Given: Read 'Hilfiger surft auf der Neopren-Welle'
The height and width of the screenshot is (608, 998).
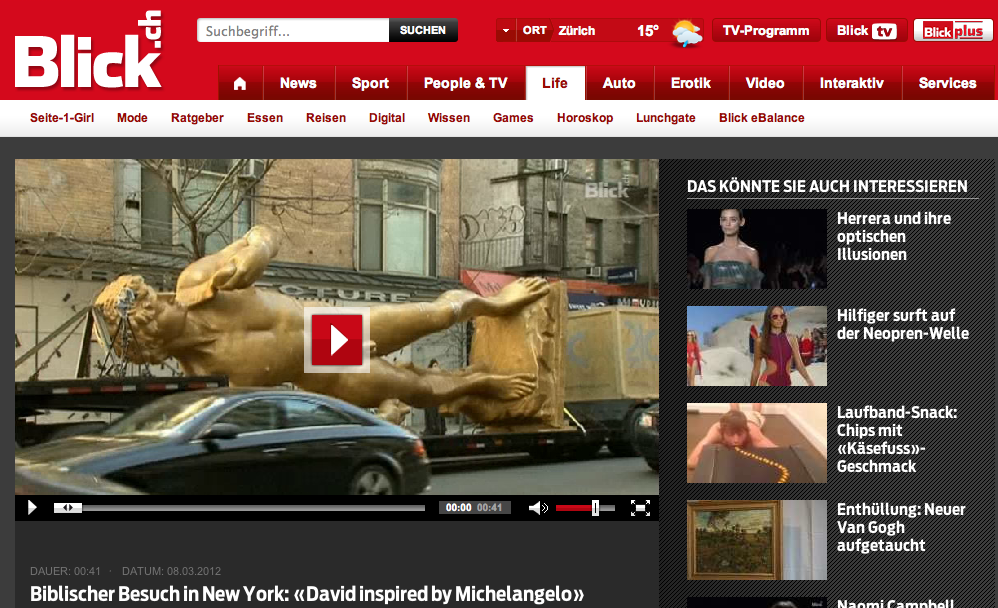Looking at the screenshot, I should pos(903,324).
